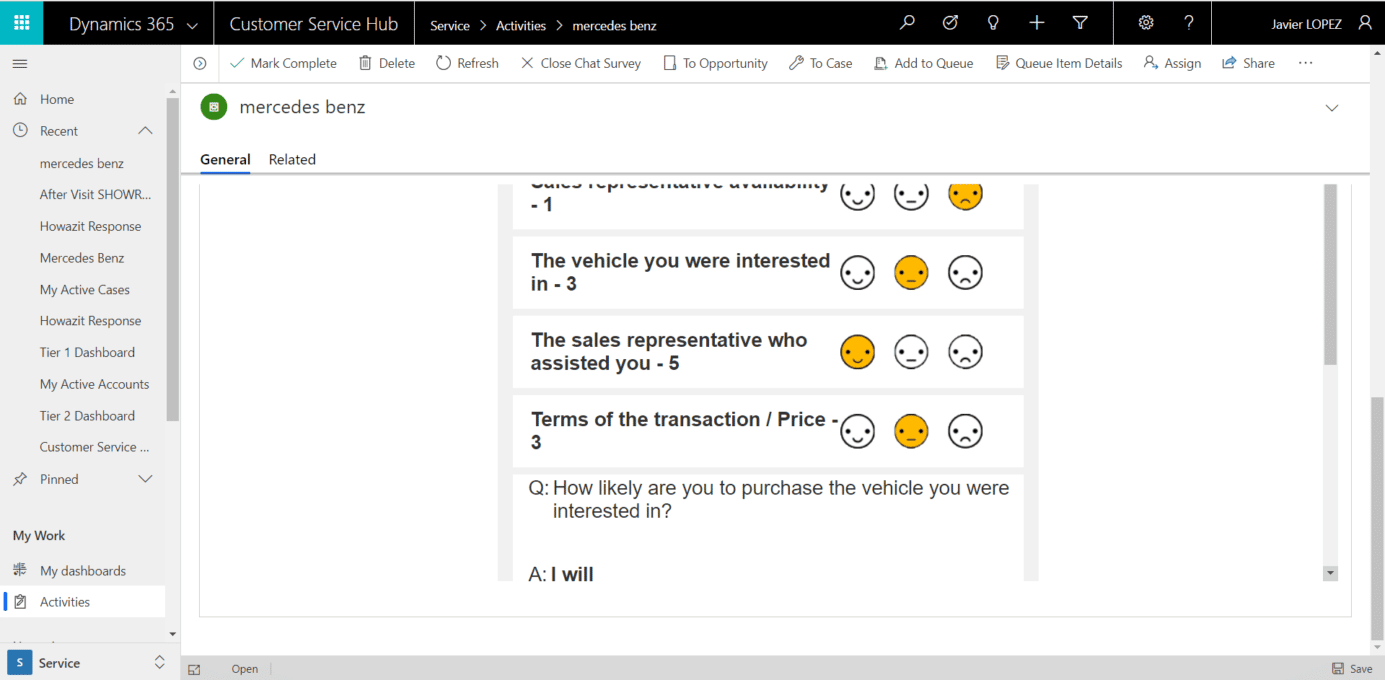
Task: Open Customer Service Hub app title
Action: coord(314,24)
